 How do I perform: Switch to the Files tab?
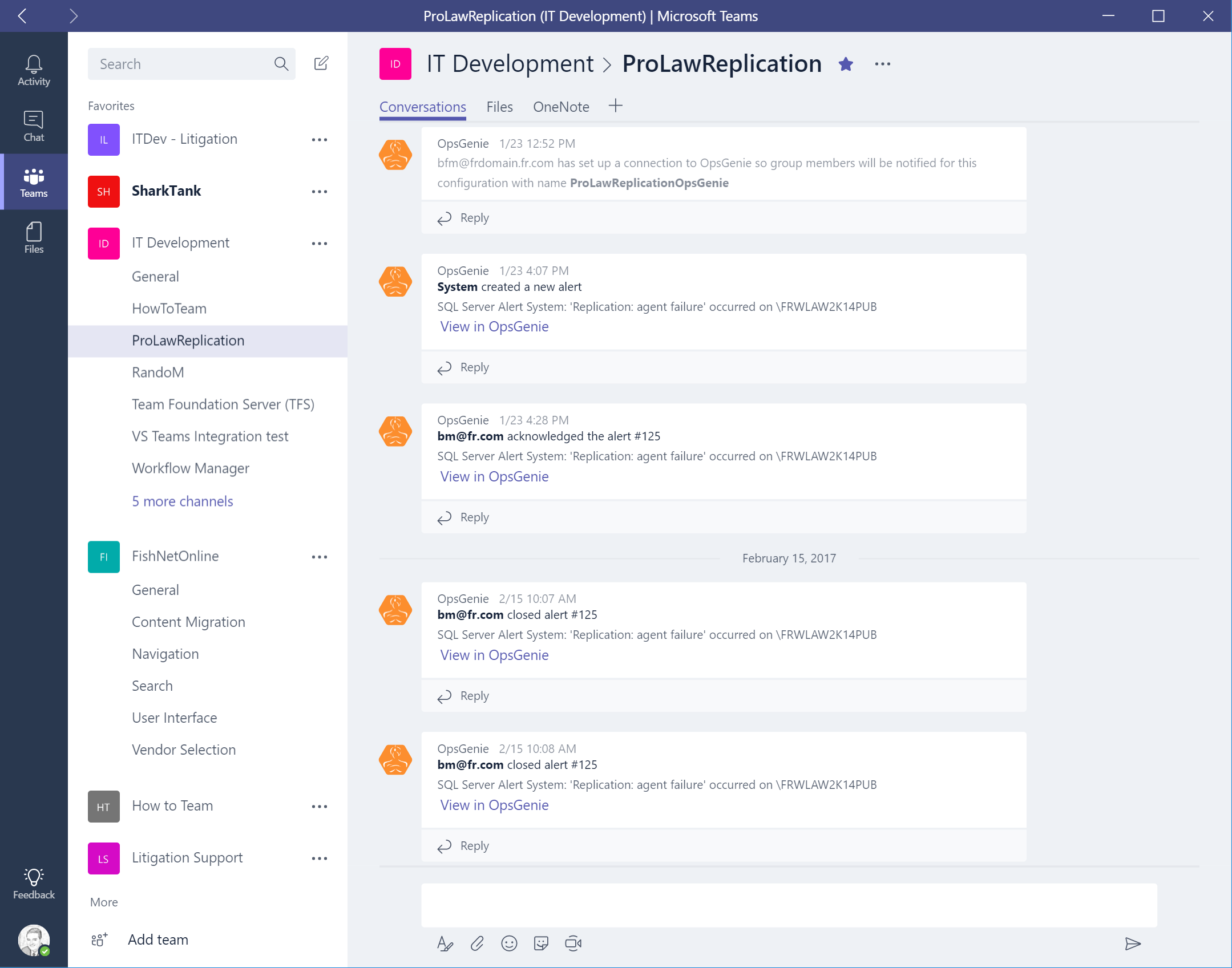click(499, 107)
